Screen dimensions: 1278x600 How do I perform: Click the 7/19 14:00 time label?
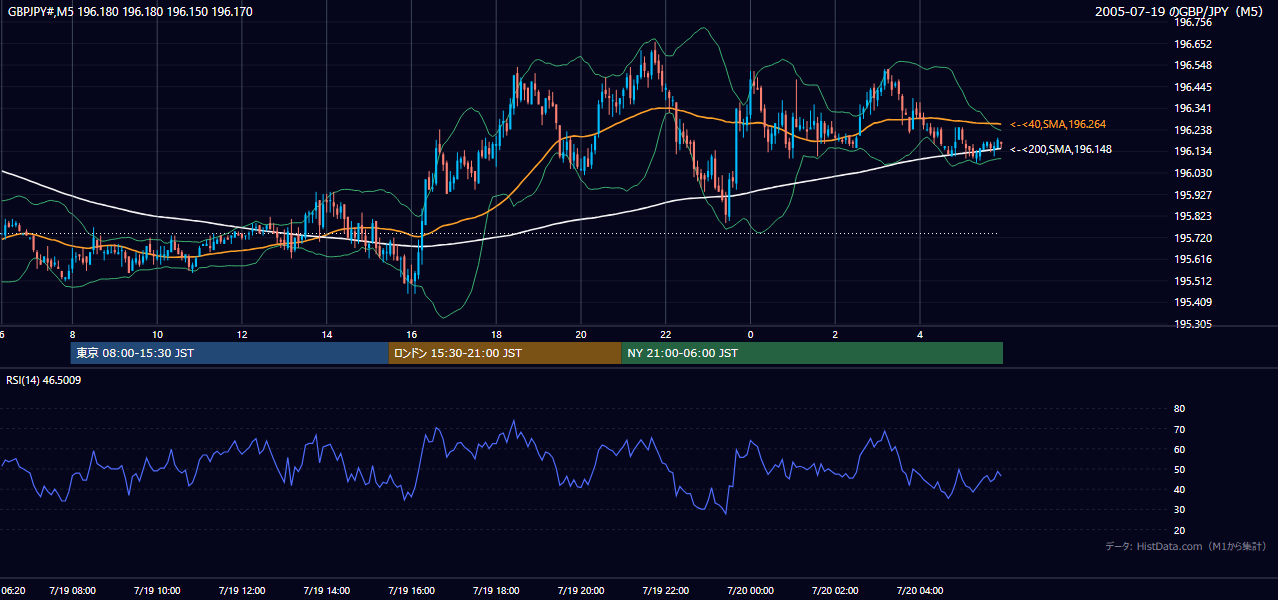pyautogui.click(x=327, y=591)
